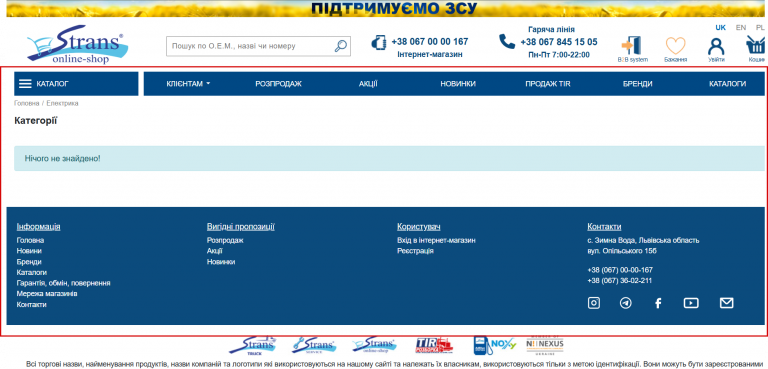Viewport: 768px width, 369px height.
Task: Click the Strans Service logo
Action: [313, 345]
